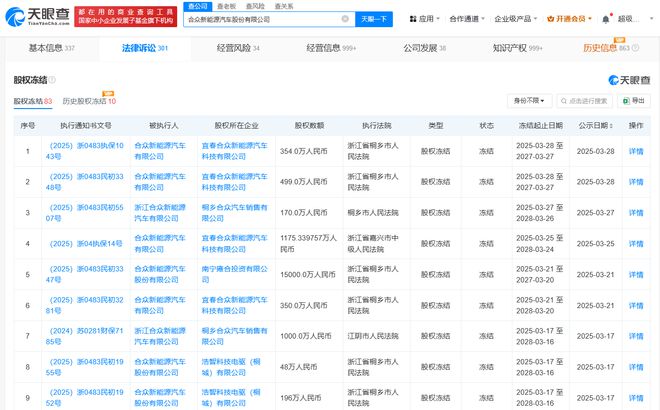This screenshot has width=660, height=410.
Task: Clear the search box with the X icon
Action: tap(345, 19)
